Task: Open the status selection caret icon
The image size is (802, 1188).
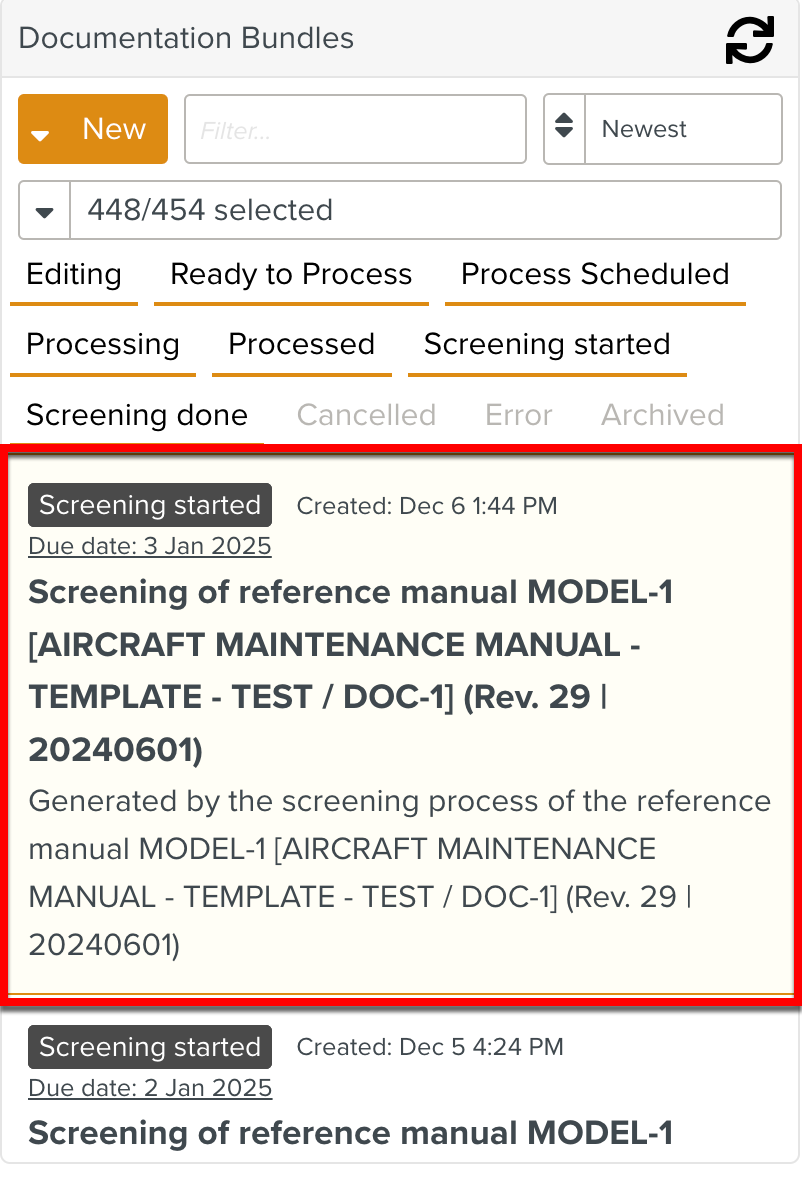Action: 42,210
